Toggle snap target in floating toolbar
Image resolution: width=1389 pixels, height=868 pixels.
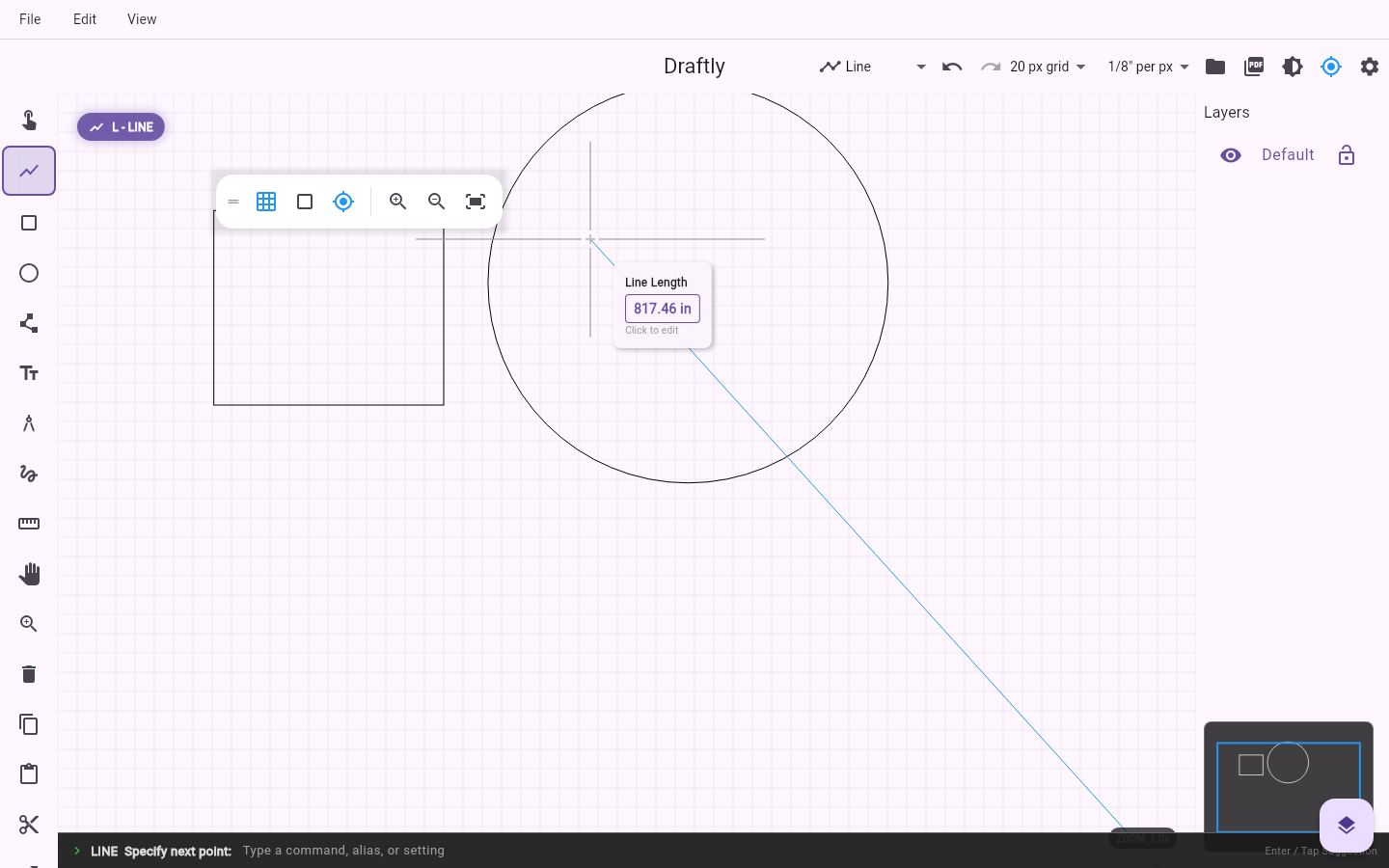coord(343,202)
